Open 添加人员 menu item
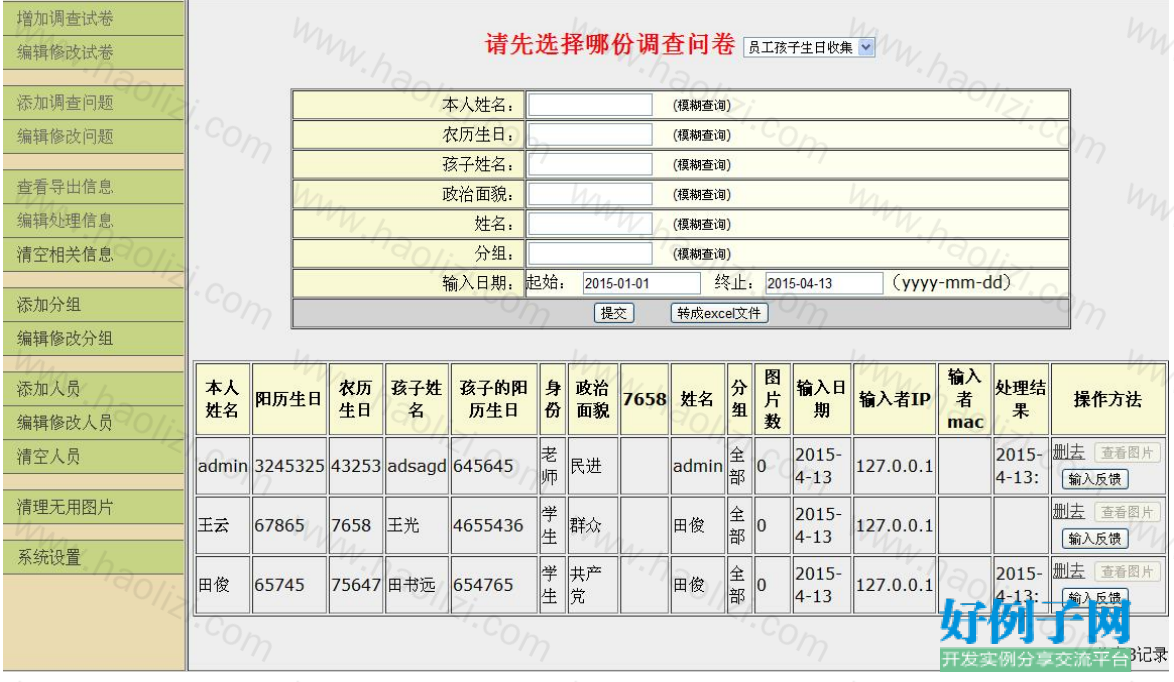 (93, 389)
